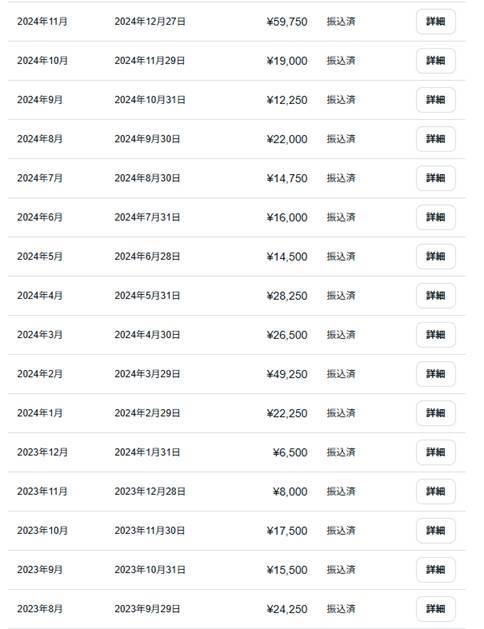
Task: Click the 2023年12月 period label
Action: [42, 452]
